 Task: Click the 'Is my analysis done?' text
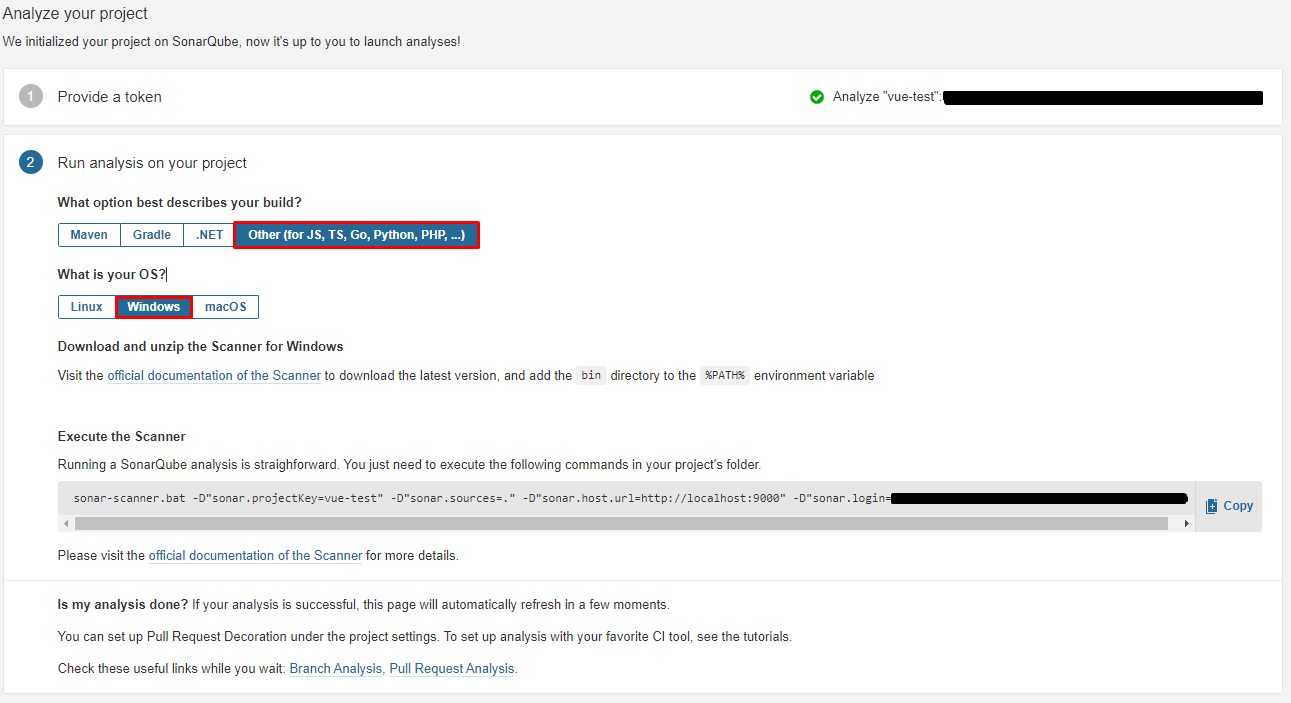[x=123, y=605]
